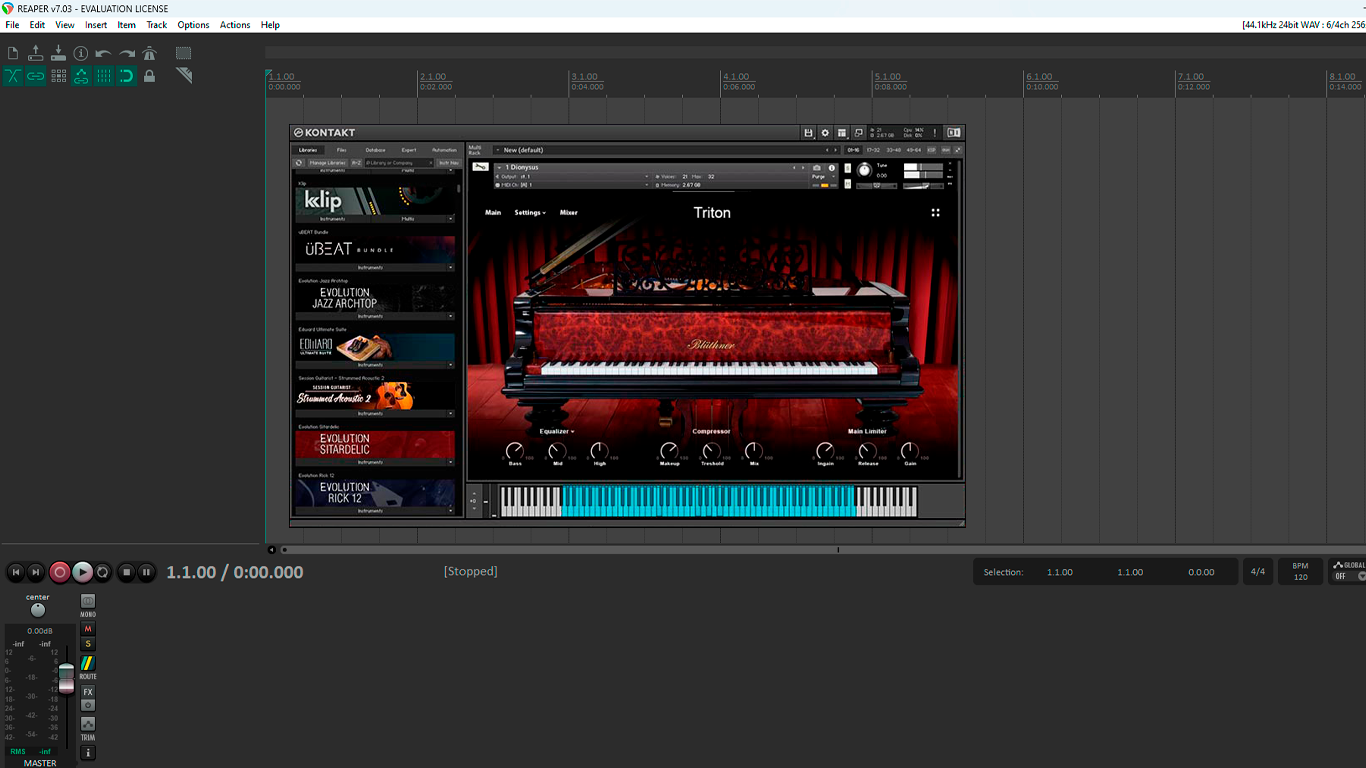The width and height of the screenshot is (1366, 768).
Task: Click Kontakt rack view layout icon
Action: pos(842,133)
